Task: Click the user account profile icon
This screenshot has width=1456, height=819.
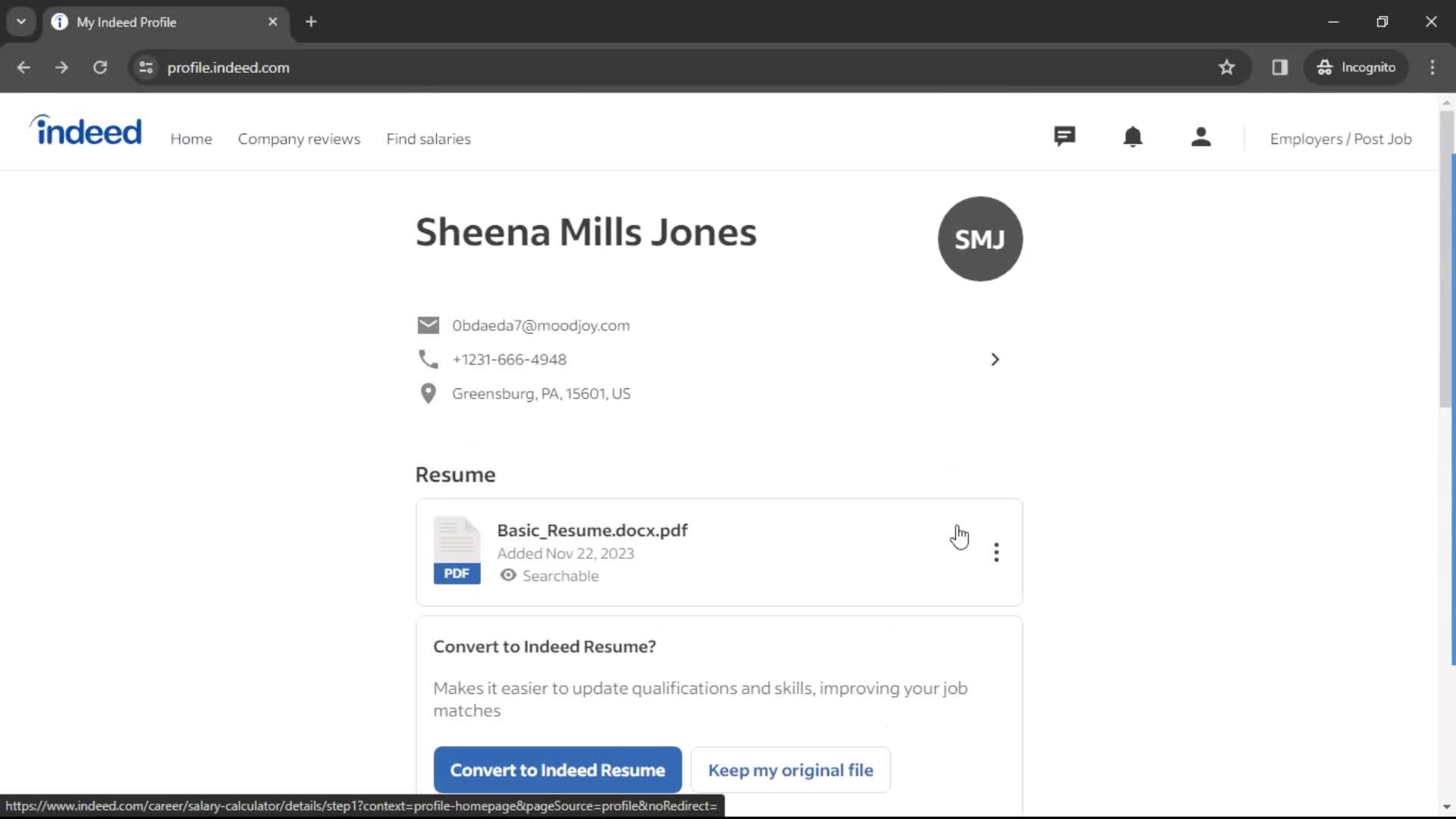Action: pos(1202,137)
